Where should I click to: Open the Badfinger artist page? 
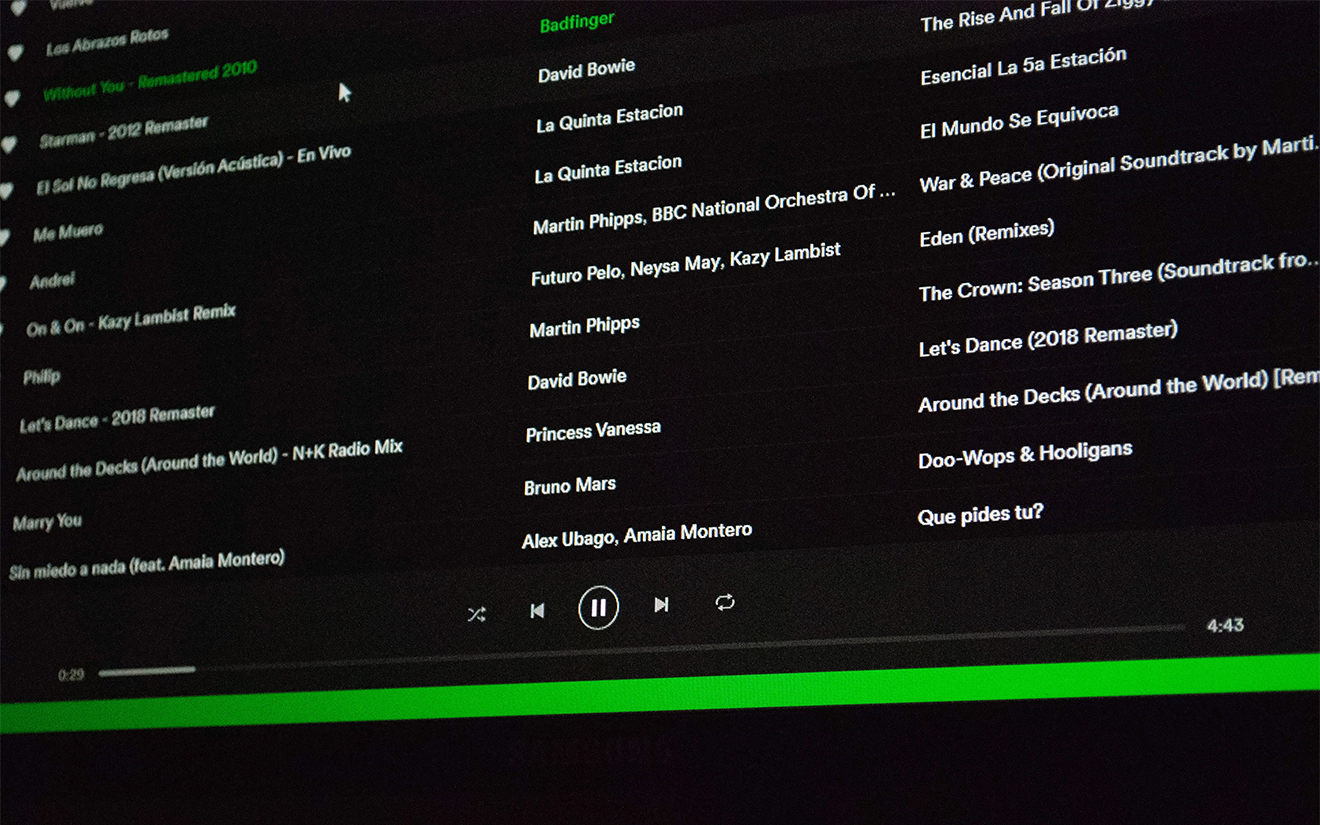pos(577,23)
